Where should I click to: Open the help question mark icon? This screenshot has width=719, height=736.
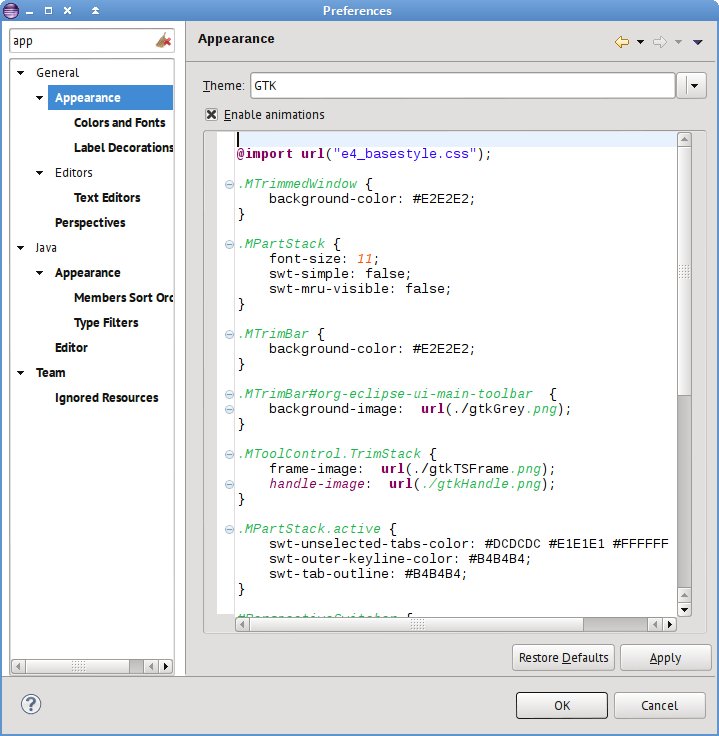click(31, 704)
